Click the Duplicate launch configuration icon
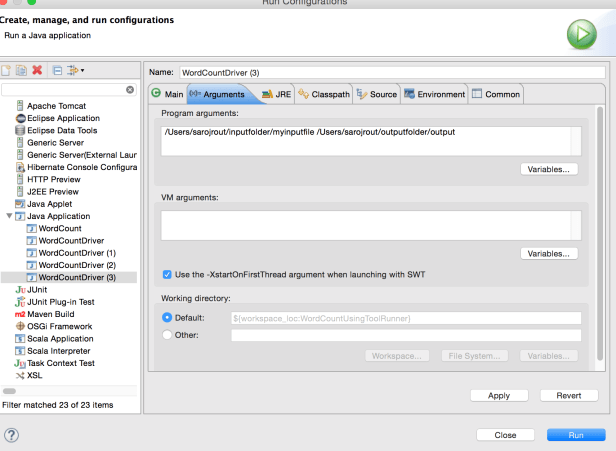 (x=21, y=70)
